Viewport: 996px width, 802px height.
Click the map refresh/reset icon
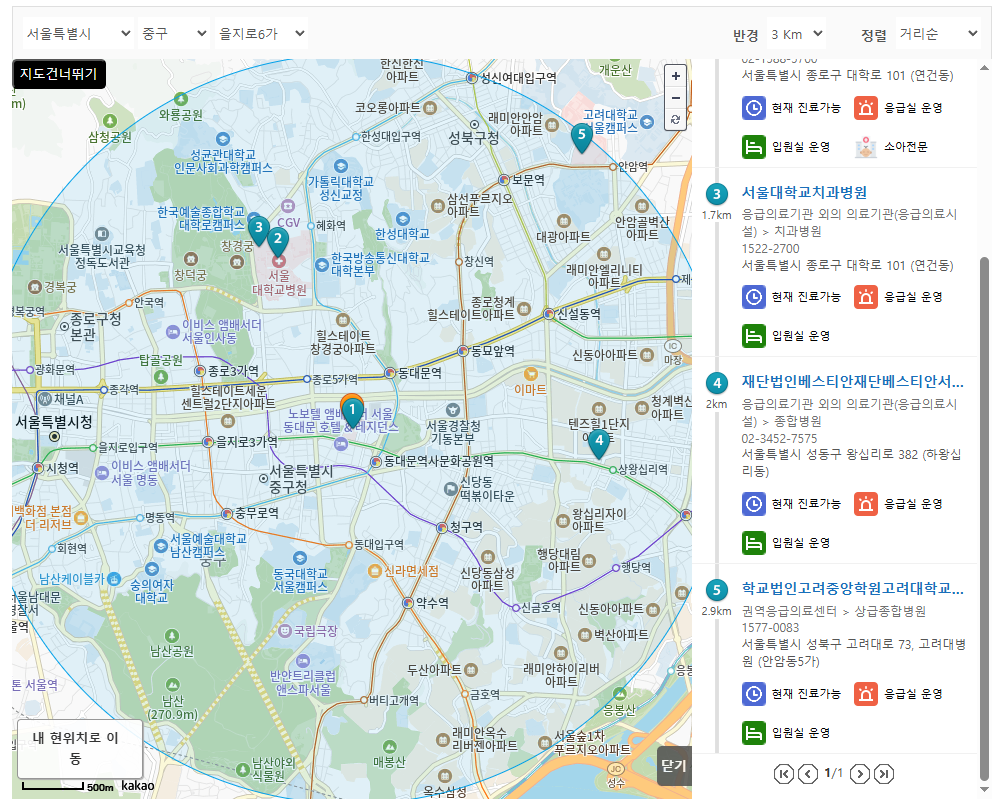pos(675,119)
